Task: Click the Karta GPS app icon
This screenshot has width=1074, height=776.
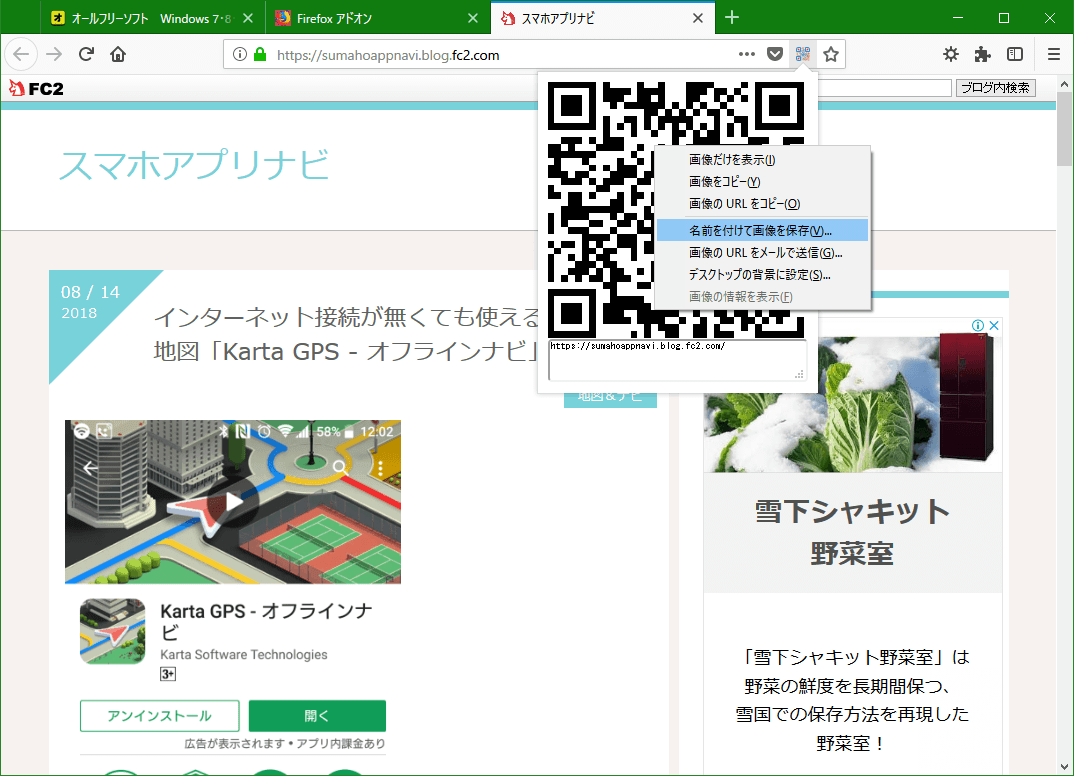Action: (112, 631)
